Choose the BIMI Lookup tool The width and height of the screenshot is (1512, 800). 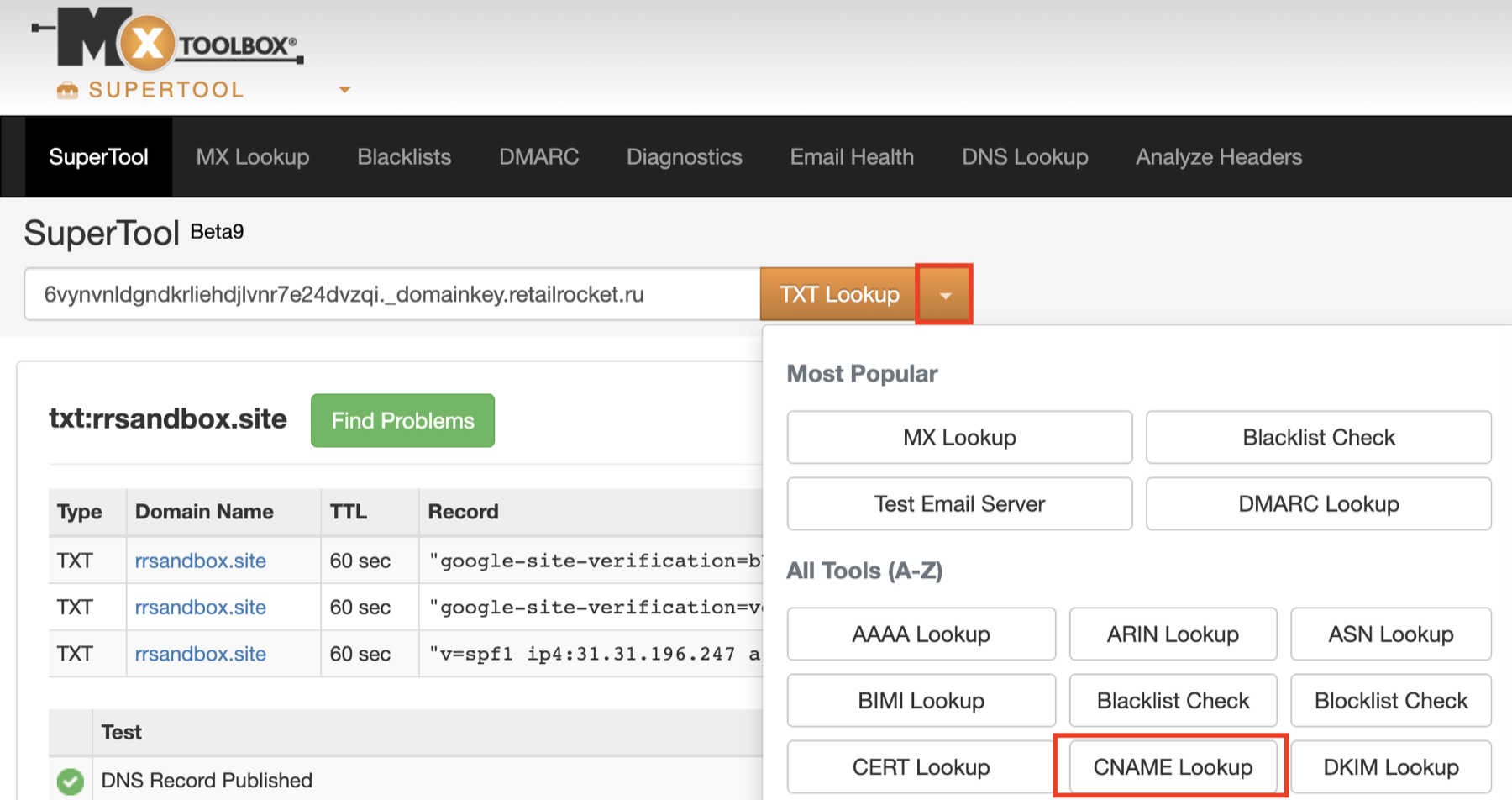click(x=921, y=701)
